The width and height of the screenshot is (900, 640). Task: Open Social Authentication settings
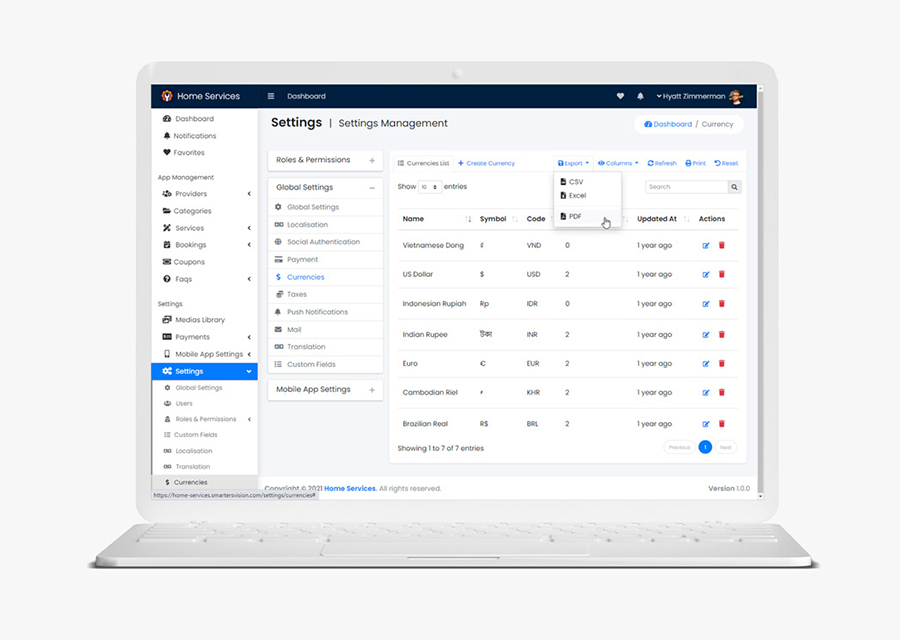(x=325, y=242)
